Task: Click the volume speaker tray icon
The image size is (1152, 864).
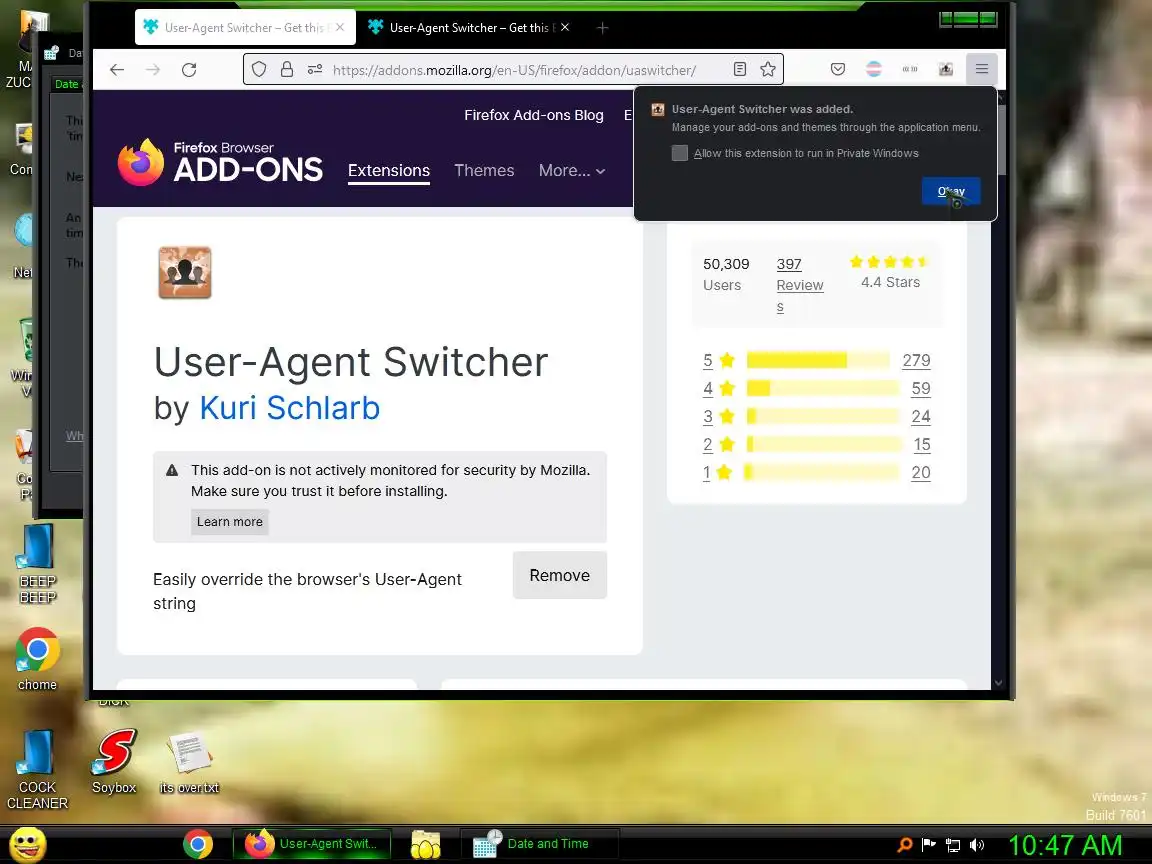Action: click(976, 845)
